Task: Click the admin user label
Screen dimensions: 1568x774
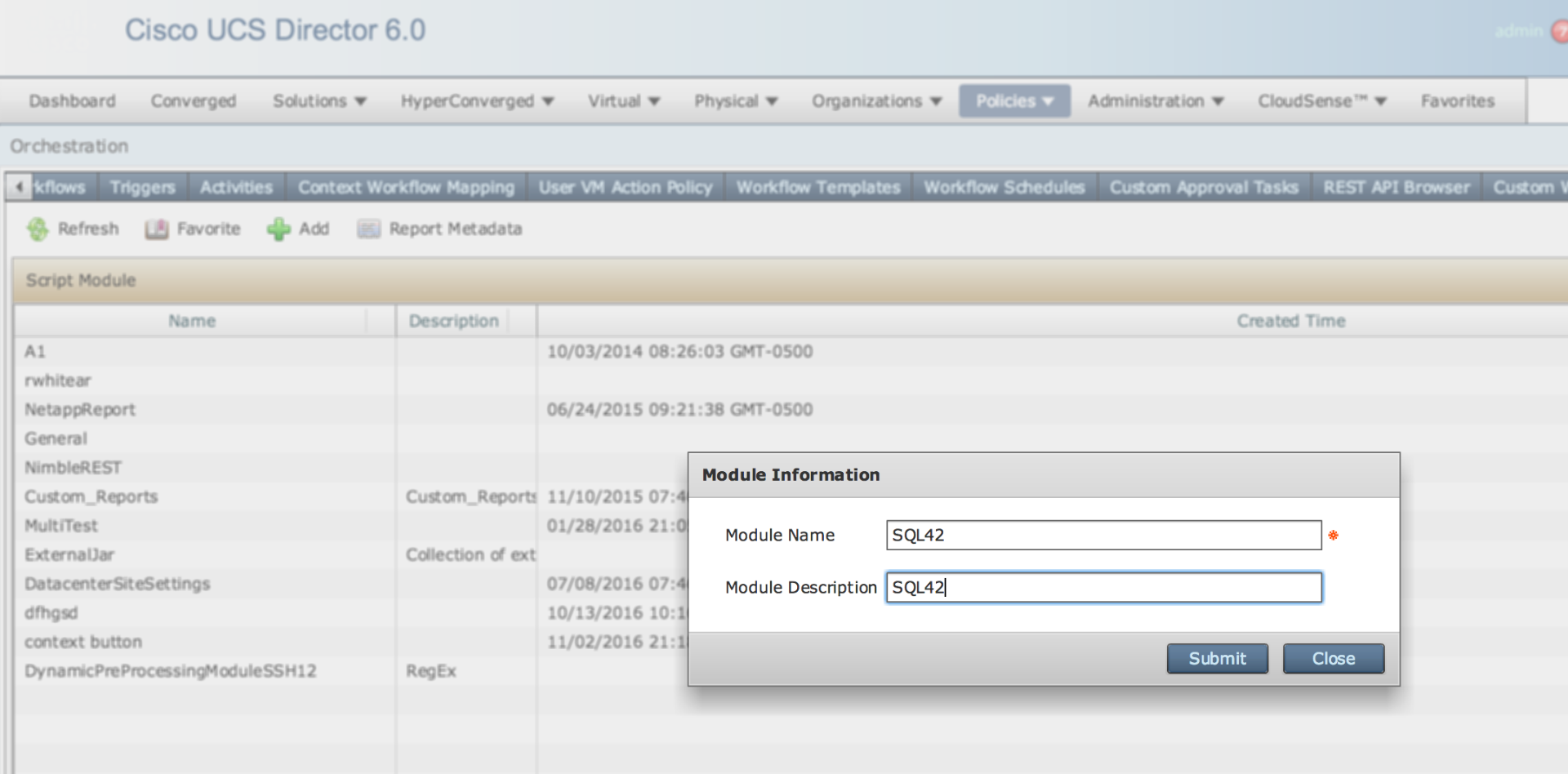Action: tap(1519, 31)
